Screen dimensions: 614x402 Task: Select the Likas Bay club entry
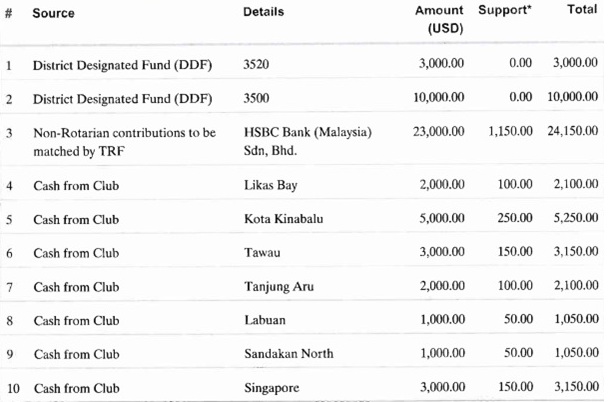(x=270, y=185)
